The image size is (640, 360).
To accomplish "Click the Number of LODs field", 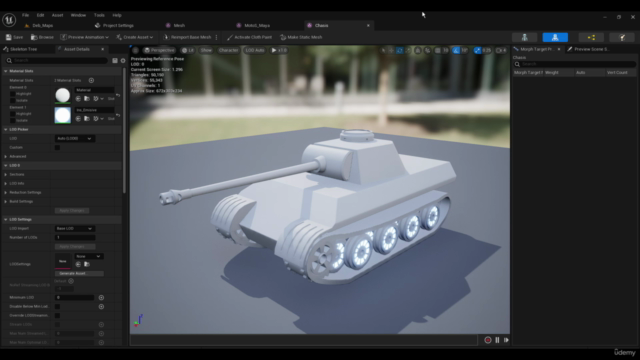I will coord(75,238).
